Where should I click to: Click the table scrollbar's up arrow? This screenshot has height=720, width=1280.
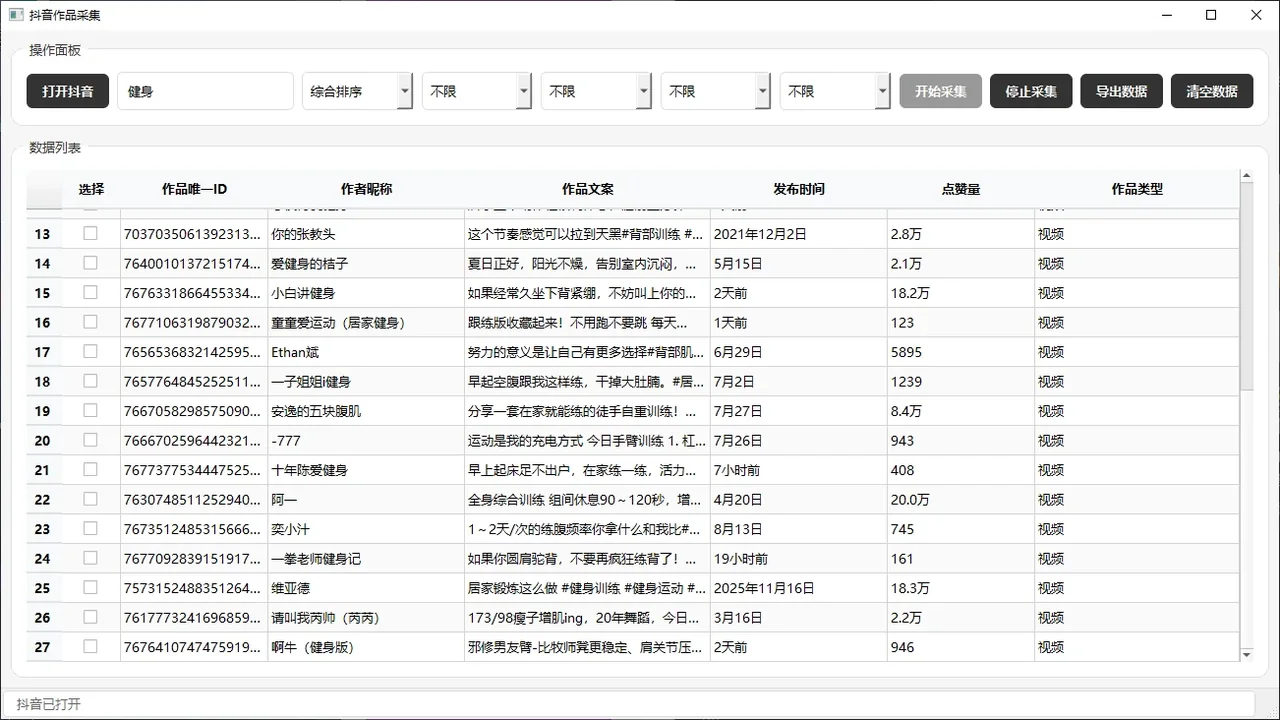(x=1246, y=176)
